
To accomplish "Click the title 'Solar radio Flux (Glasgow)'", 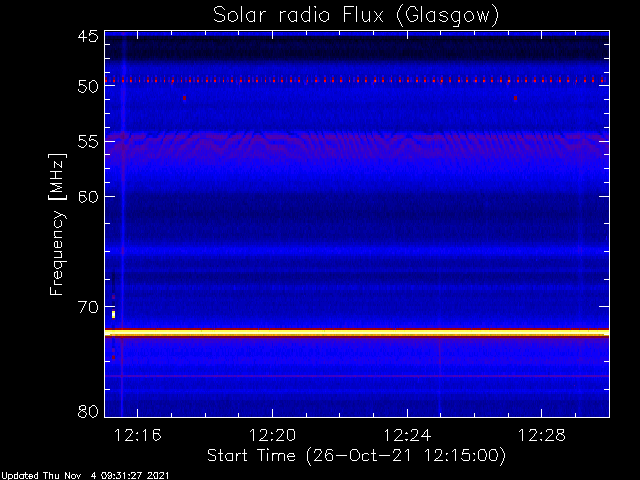I will point(356,16).
